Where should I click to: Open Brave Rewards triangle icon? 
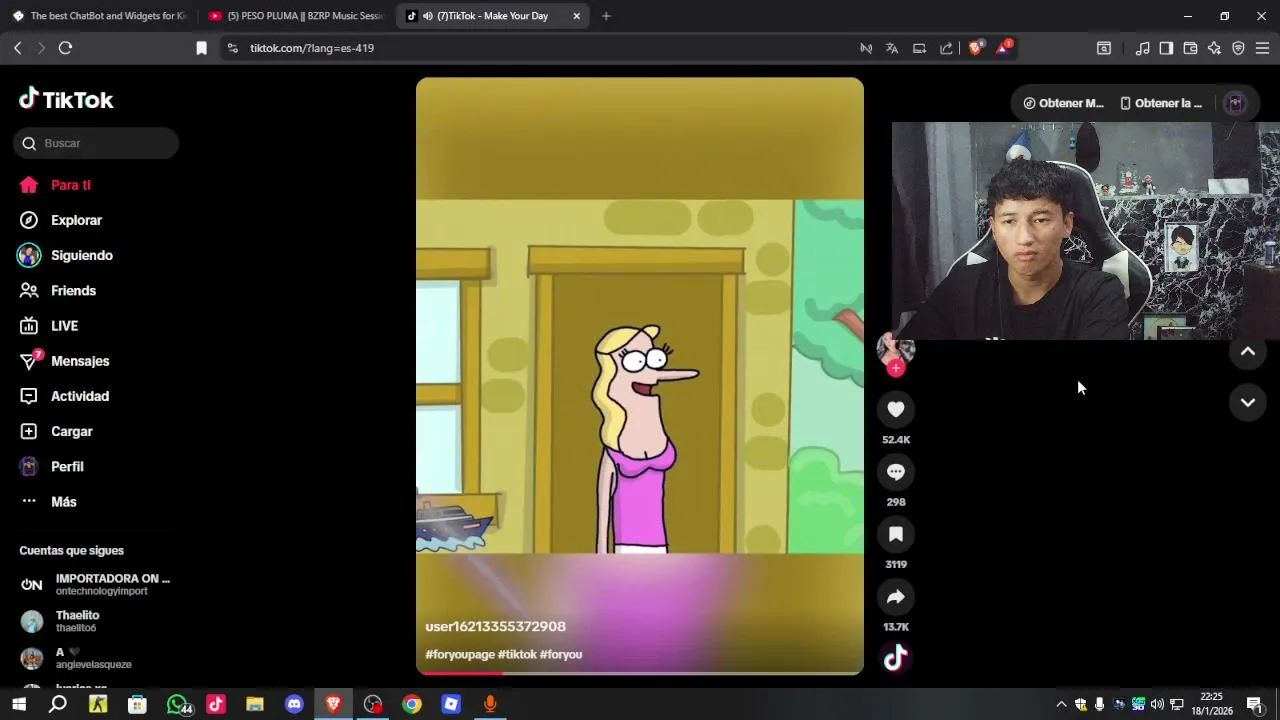tap(1003, 48)
